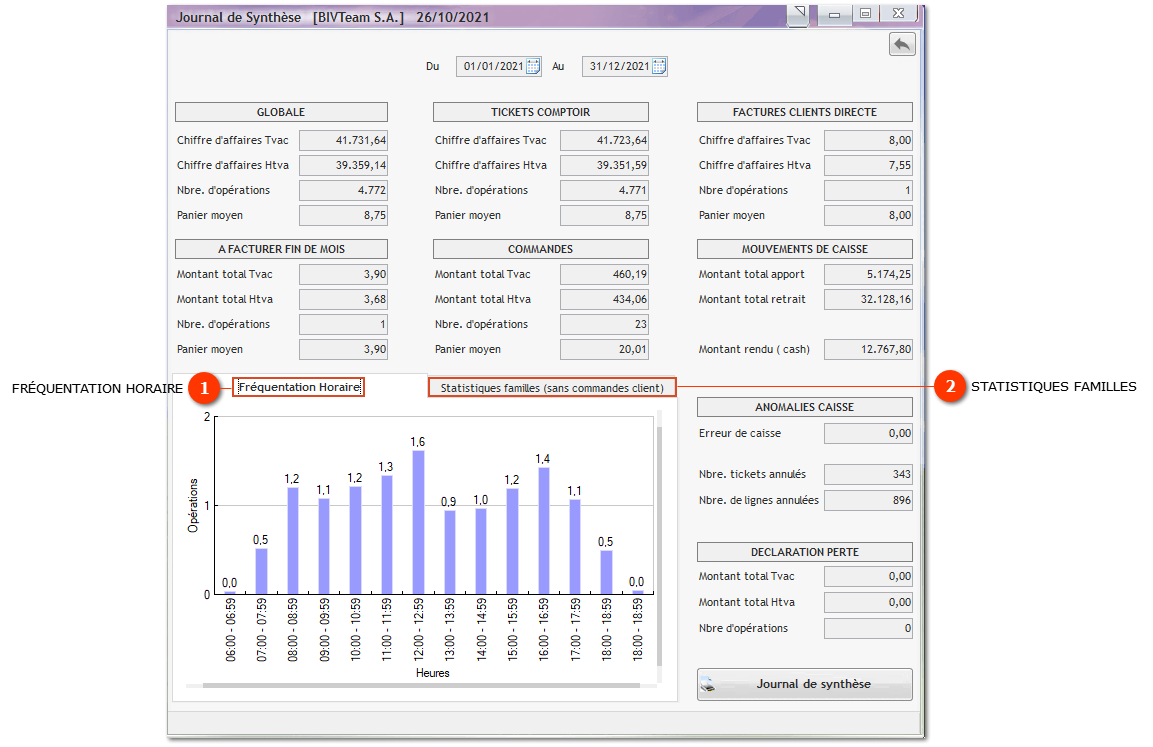Maximize the Journal de Synthèse window

[865, 14]
